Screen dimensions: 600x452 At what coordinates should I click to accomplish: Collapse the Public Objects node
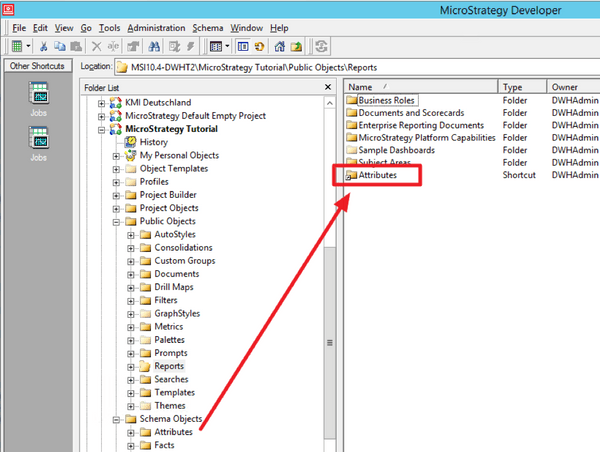(x=116, y=222)
